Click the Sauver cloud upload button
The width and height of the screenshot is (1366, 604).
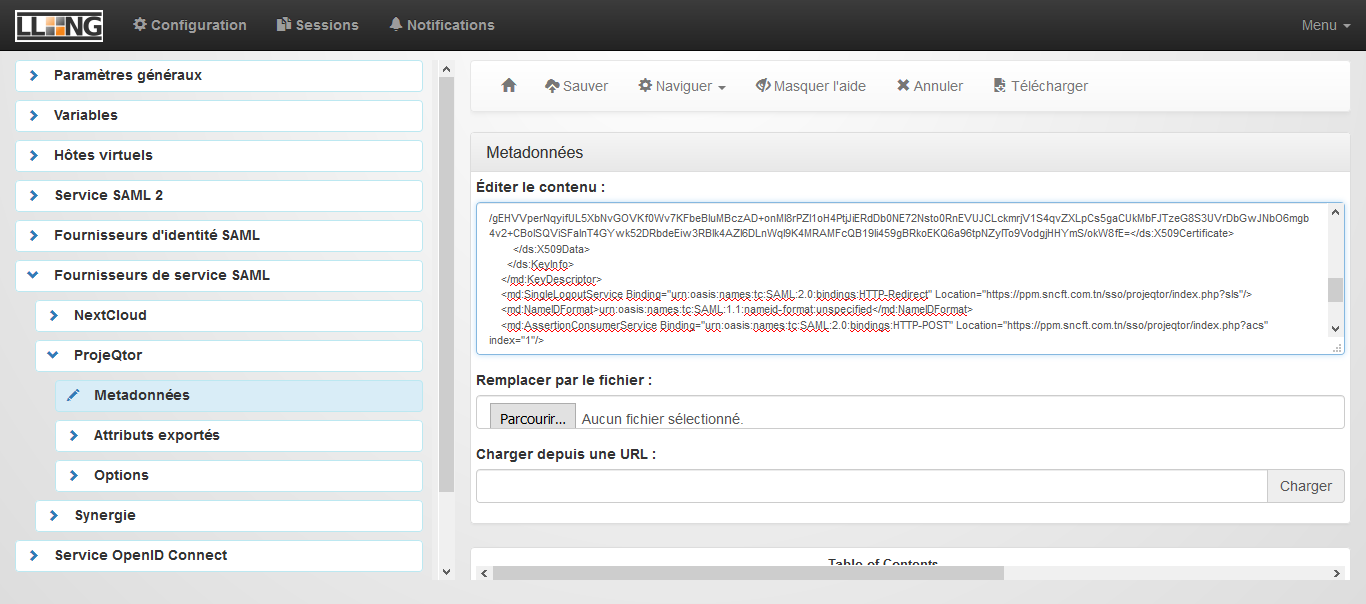coord(576,86)
